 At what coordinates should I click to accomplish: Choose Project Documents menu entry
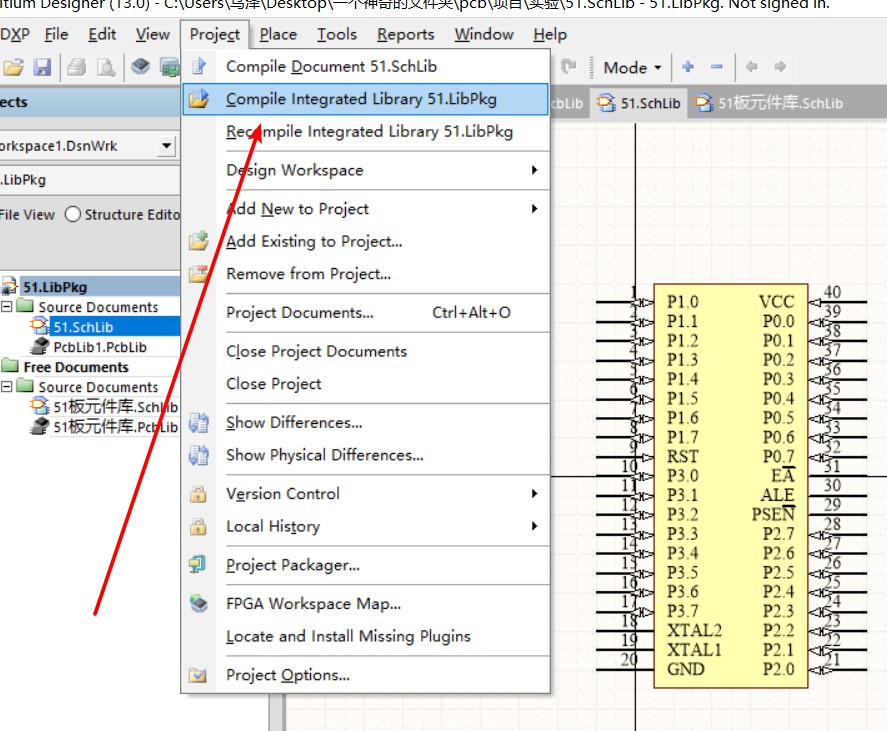(x=365, y=312)
